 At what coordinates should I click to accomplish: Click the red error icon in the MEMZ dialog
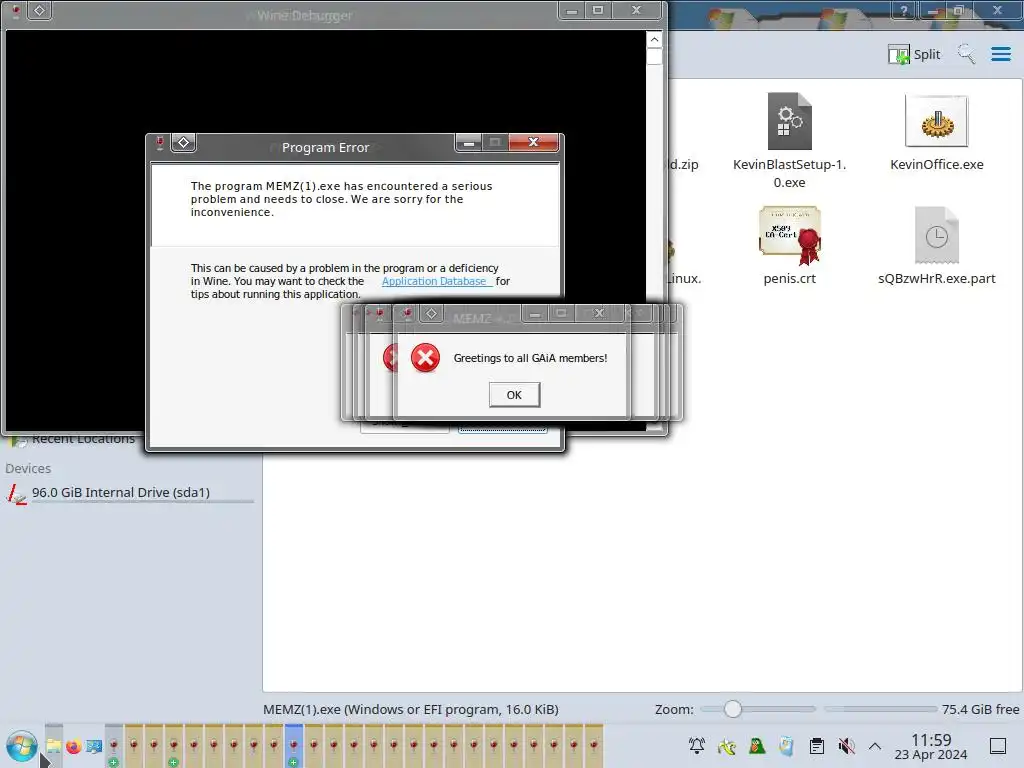[x=425, y=358]
